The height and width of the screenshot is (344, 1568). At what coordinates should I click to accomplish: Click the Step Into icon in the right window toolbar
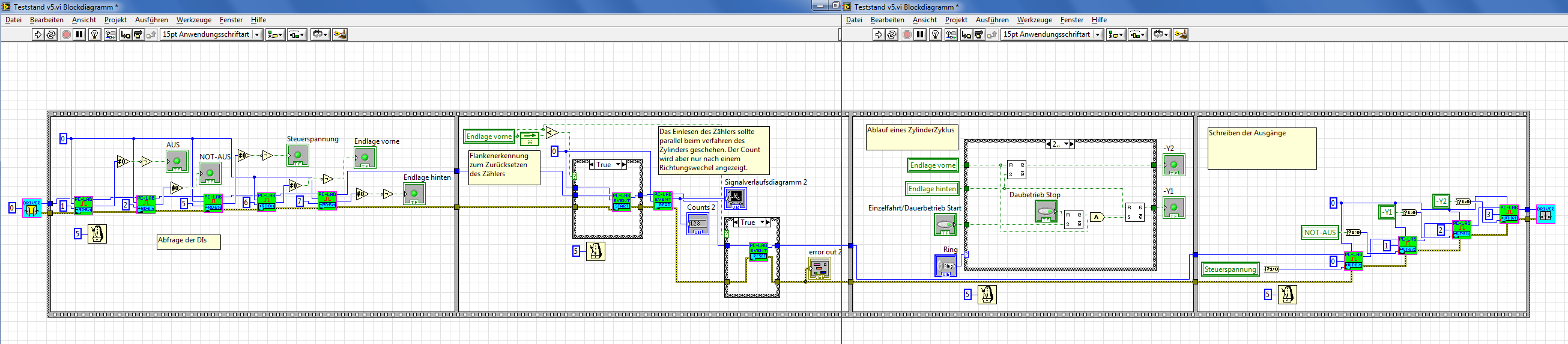tap(966, 35)
